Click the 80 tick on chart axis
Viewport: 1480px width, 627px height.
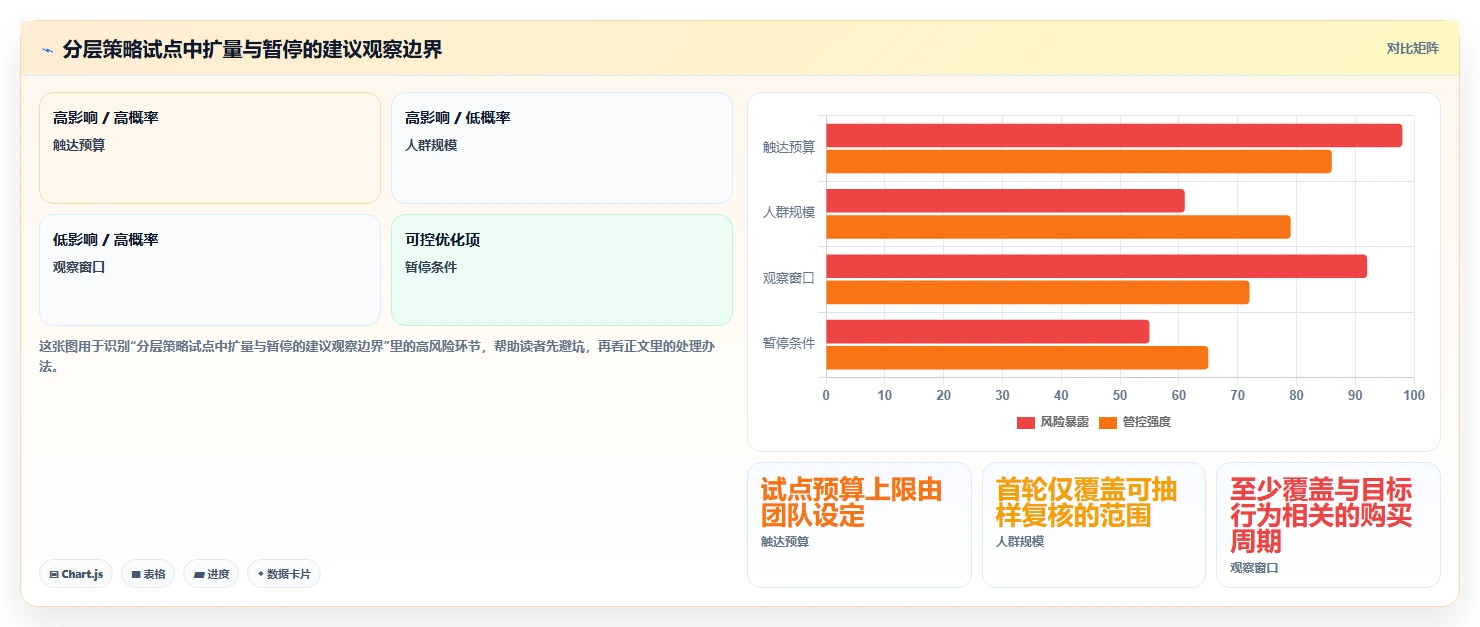click(x=1296, y=395)
